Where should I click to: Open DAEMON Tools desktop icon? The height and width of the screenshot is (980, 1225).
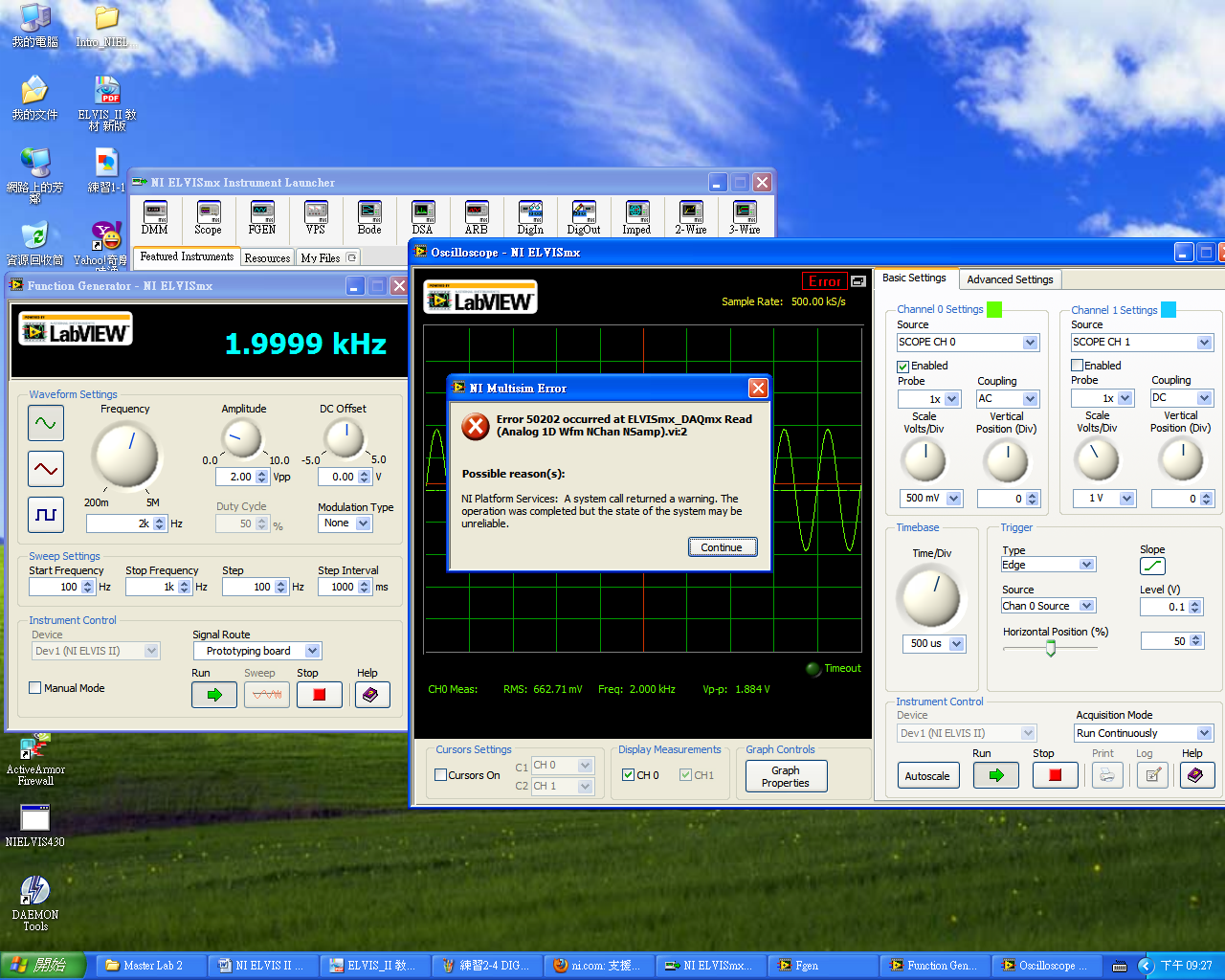pyautogui.click(x=35, y=902)
